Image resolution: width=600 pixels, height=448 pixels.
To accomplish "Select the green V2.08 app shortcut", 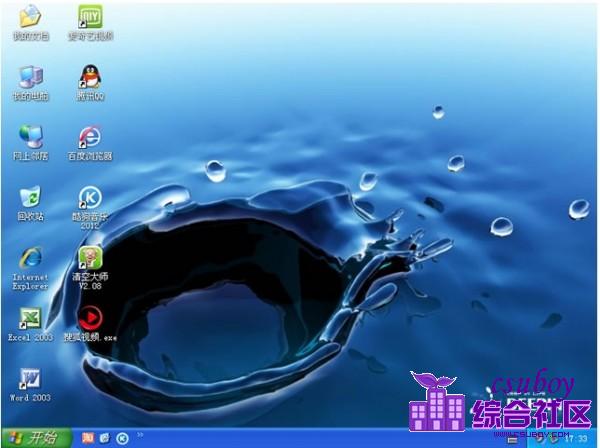I will pyautogui.click(x=90, y=258).
